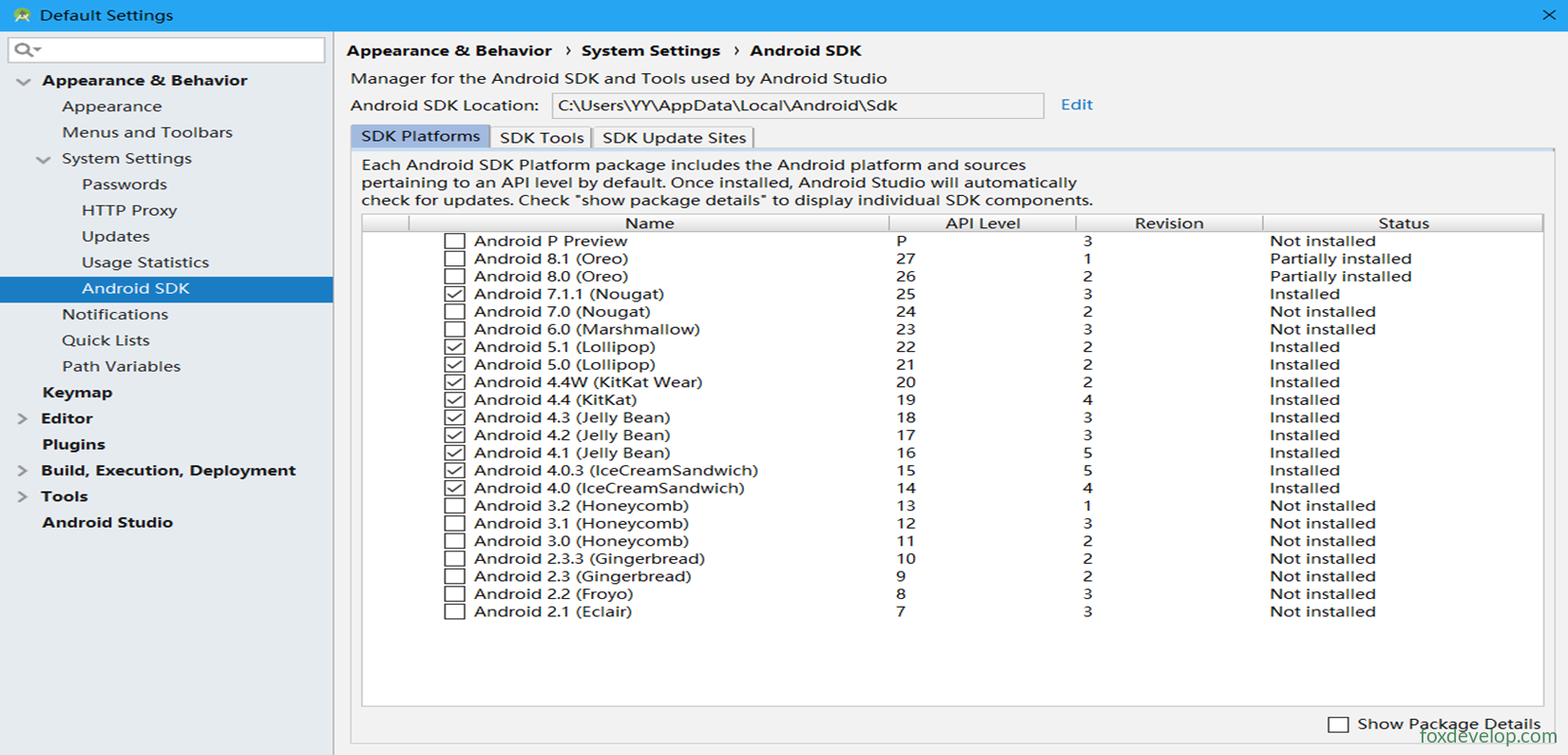Select Android Studio settings item

pyautogui.click(x=107, y=522)
